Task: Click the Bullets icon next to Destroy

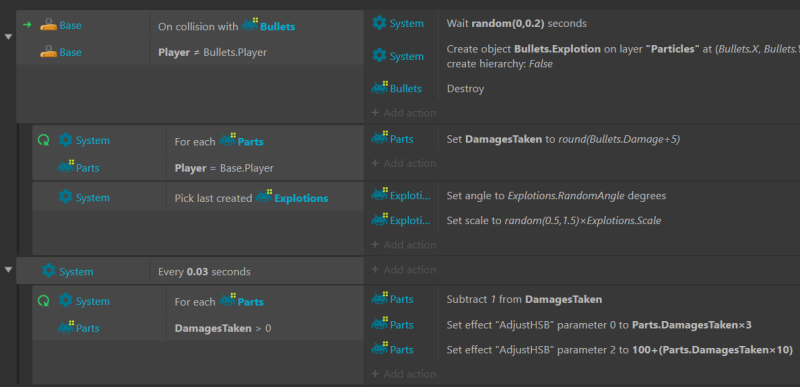Action: 379,88
